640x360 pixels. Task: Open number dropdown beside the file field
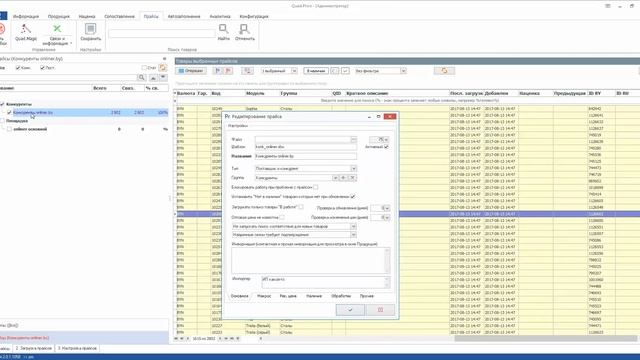[x=386, y=140]
